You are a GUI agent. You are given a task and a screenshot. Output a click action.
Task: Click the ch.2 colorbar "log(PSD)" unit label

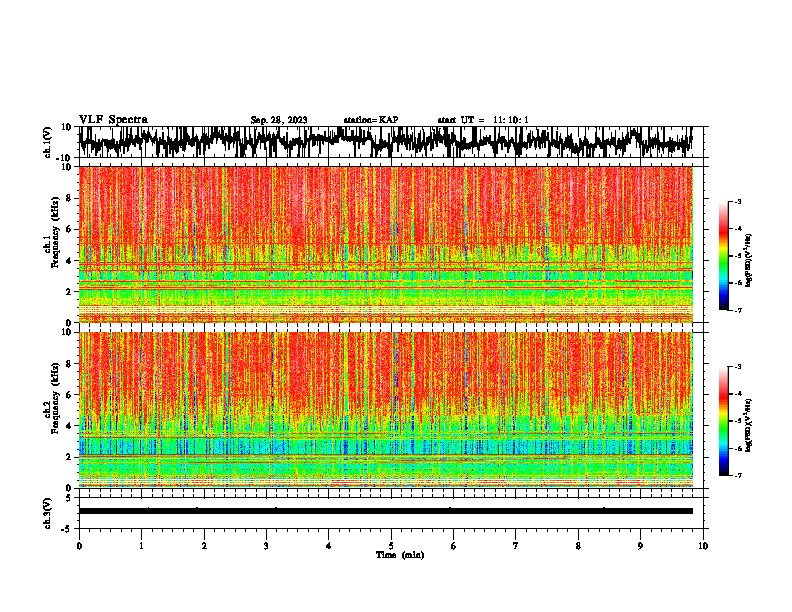(749, 425)
